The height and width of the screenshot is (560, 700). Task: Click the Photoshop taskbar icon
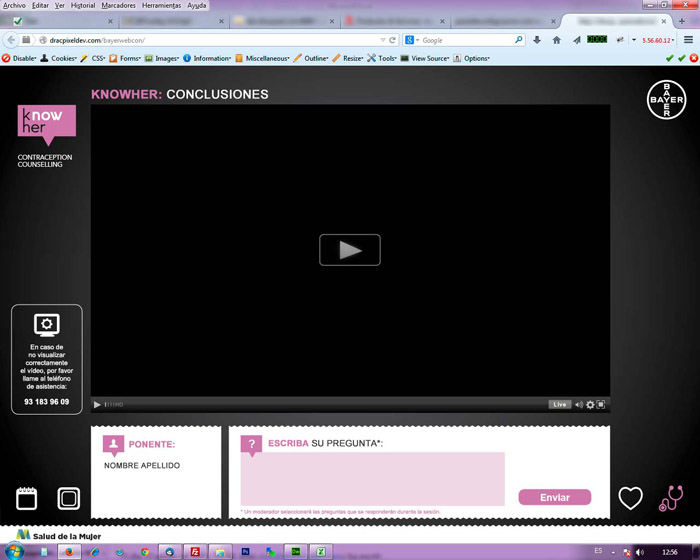pyautogui.click(x=245, y=552)
